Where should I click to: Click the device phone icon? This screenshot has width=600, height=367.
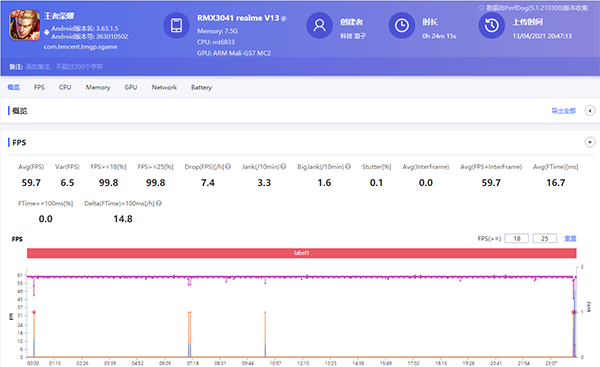176,25
